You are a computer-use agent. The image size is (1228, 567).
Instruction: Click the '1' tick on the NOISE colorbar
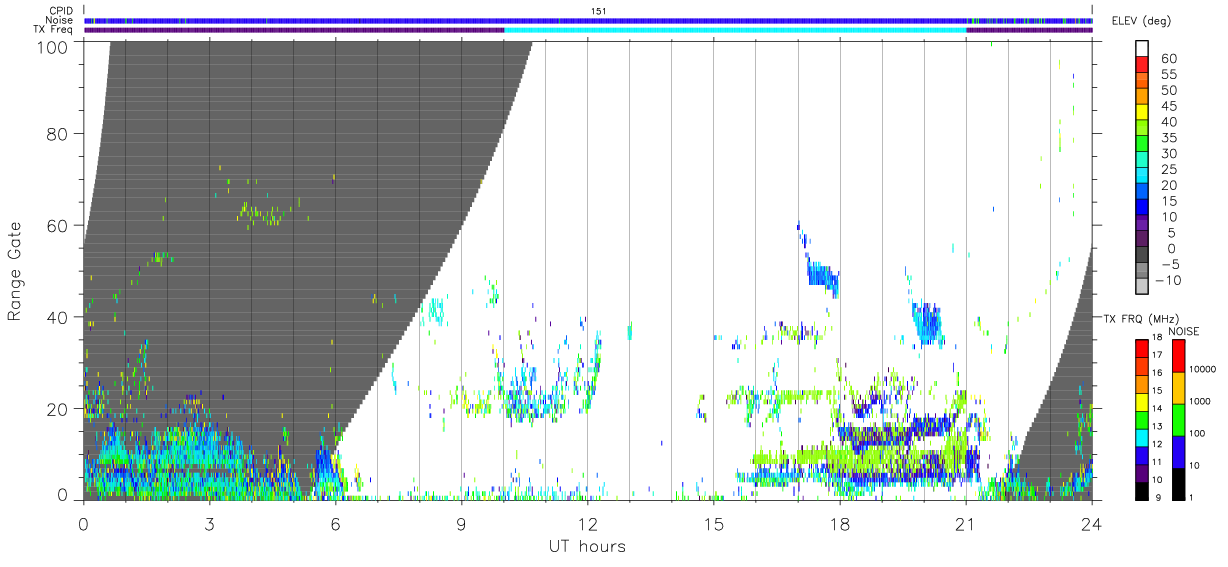click(1191, 496)
